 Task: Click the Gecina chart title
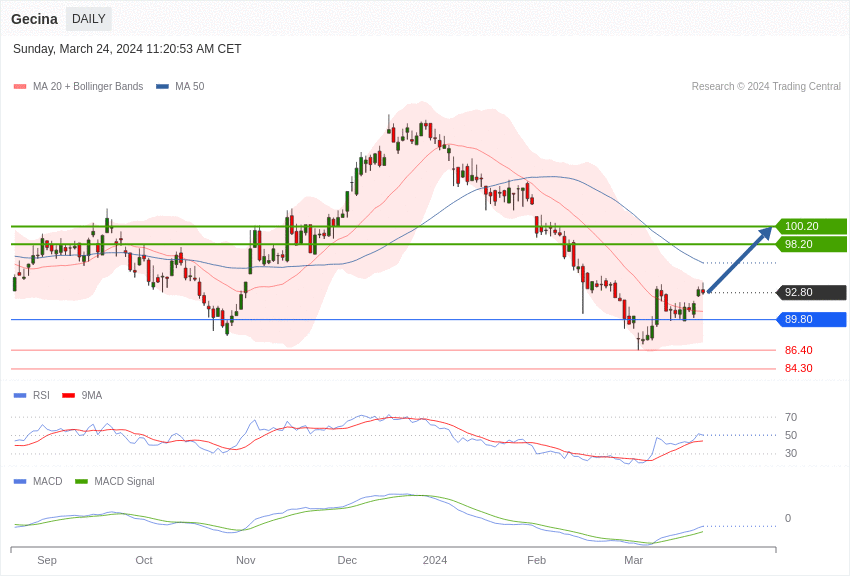(34, 19)
